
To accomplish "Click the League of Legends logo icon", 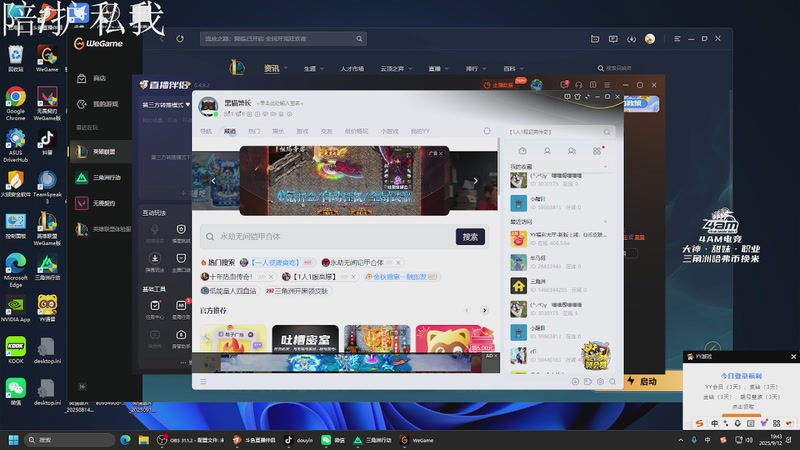I will (x=237, y=67).
